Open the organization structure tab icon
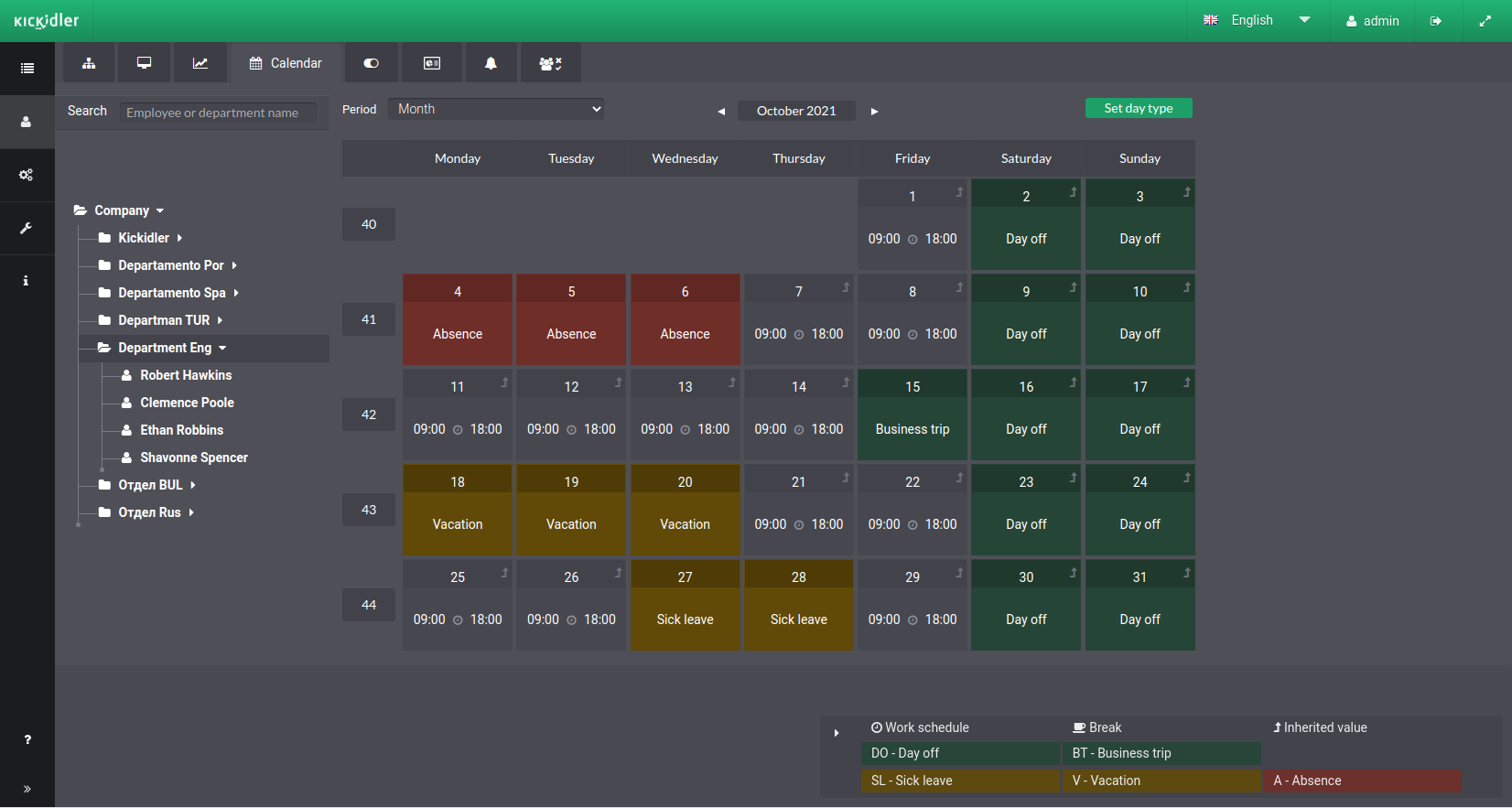The image size is (1512, 808). click(x=89, y=63)
